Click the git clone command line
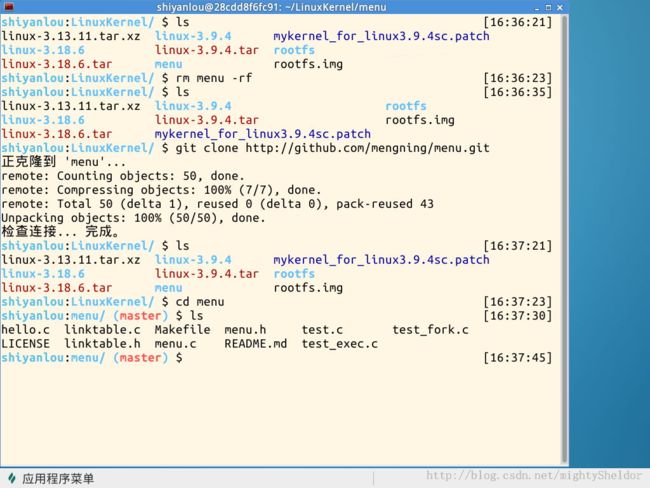The width and height of the screenshot is (650, 488). [x=245, y=148]
